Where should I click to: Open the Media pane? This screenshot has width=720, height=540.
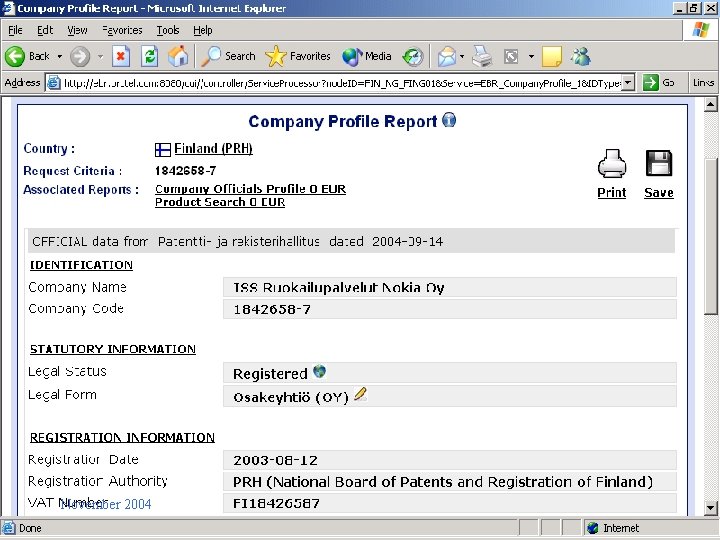pyautogui.click(x=366, y=56)
